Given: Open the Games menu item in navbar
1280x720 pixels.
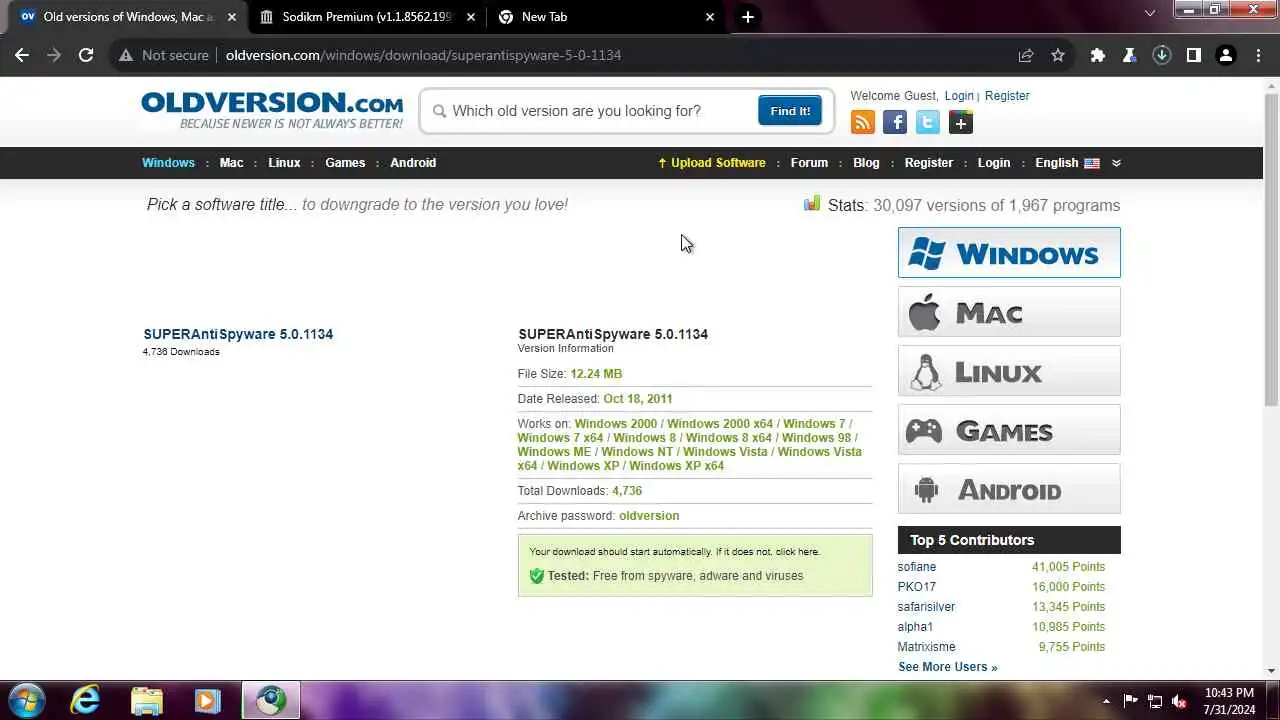Looking at the screenshot, I should tap(345, 163).
